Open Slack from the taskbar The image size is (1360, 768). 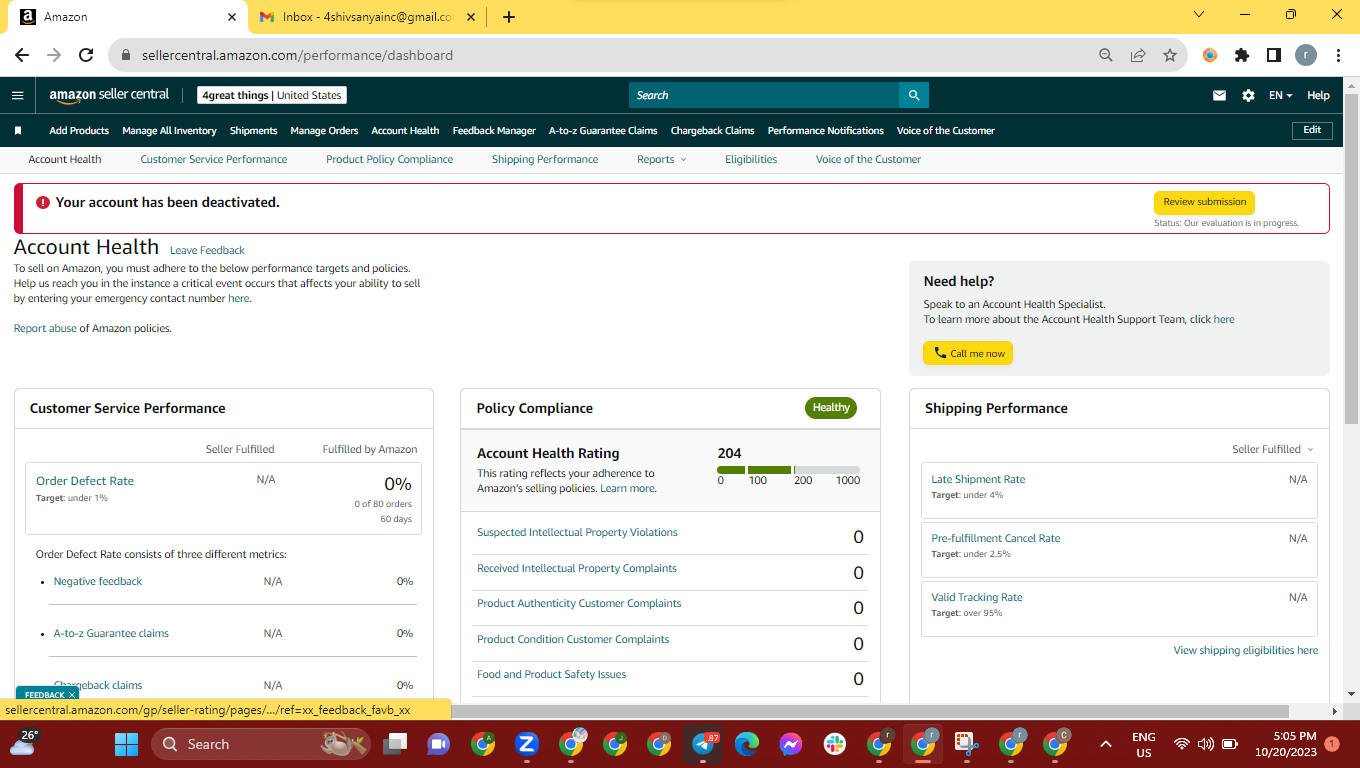pyautogui.click(x=835, y=744)
